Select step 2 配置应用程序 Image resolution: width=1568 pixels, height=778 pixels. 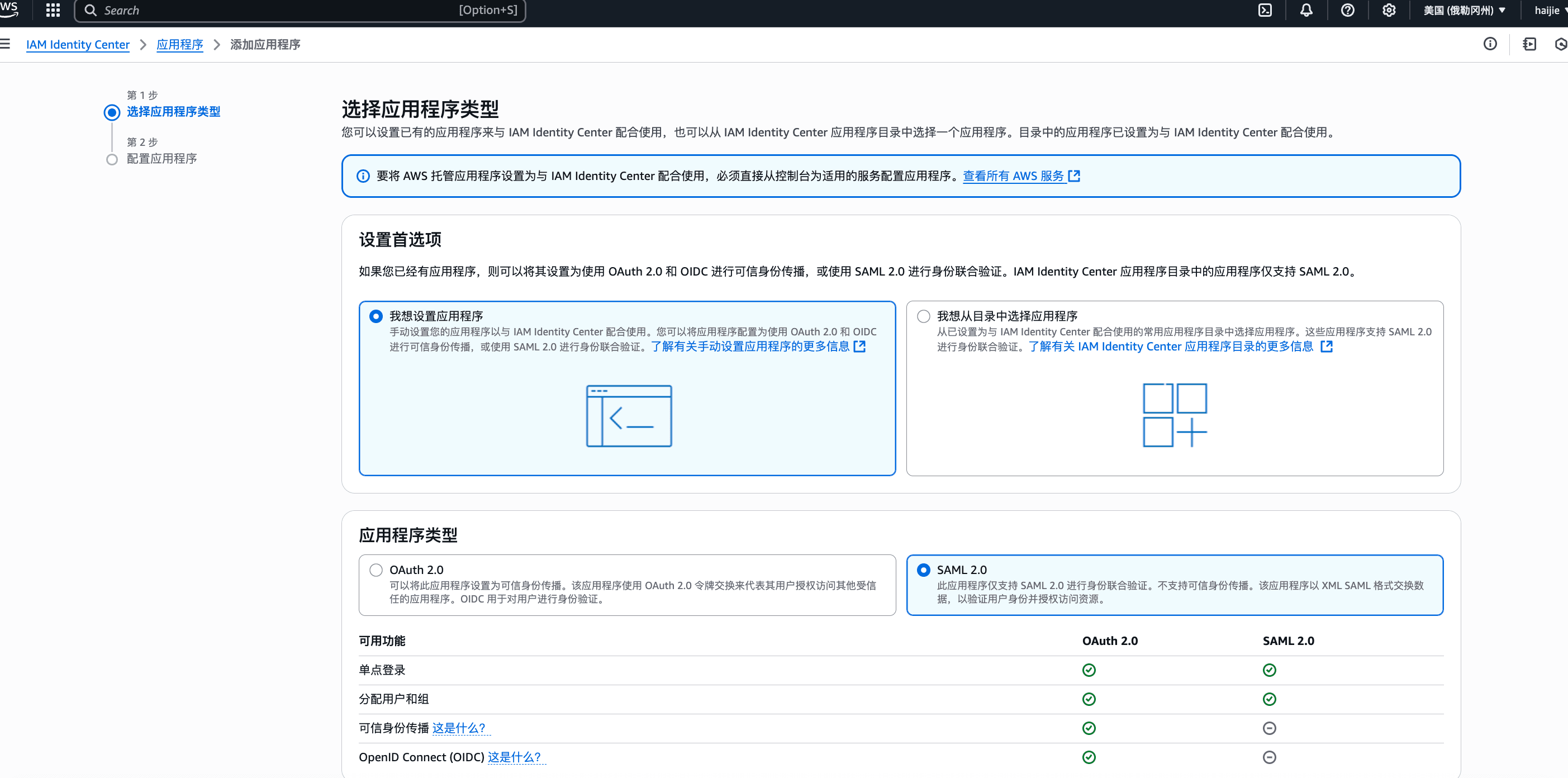[161, 158]
